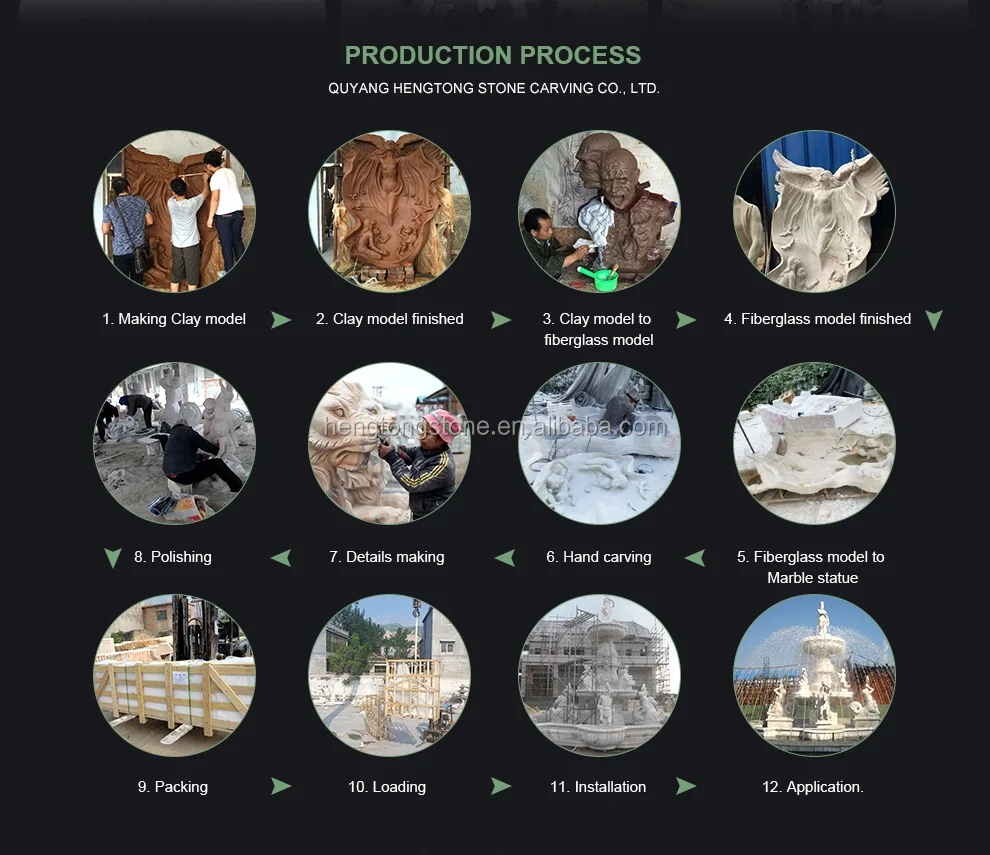Image resolution: width=990 pixels, height=855 pixels.
Task: Click the arrow after Packing label
Action: point(281,786)
